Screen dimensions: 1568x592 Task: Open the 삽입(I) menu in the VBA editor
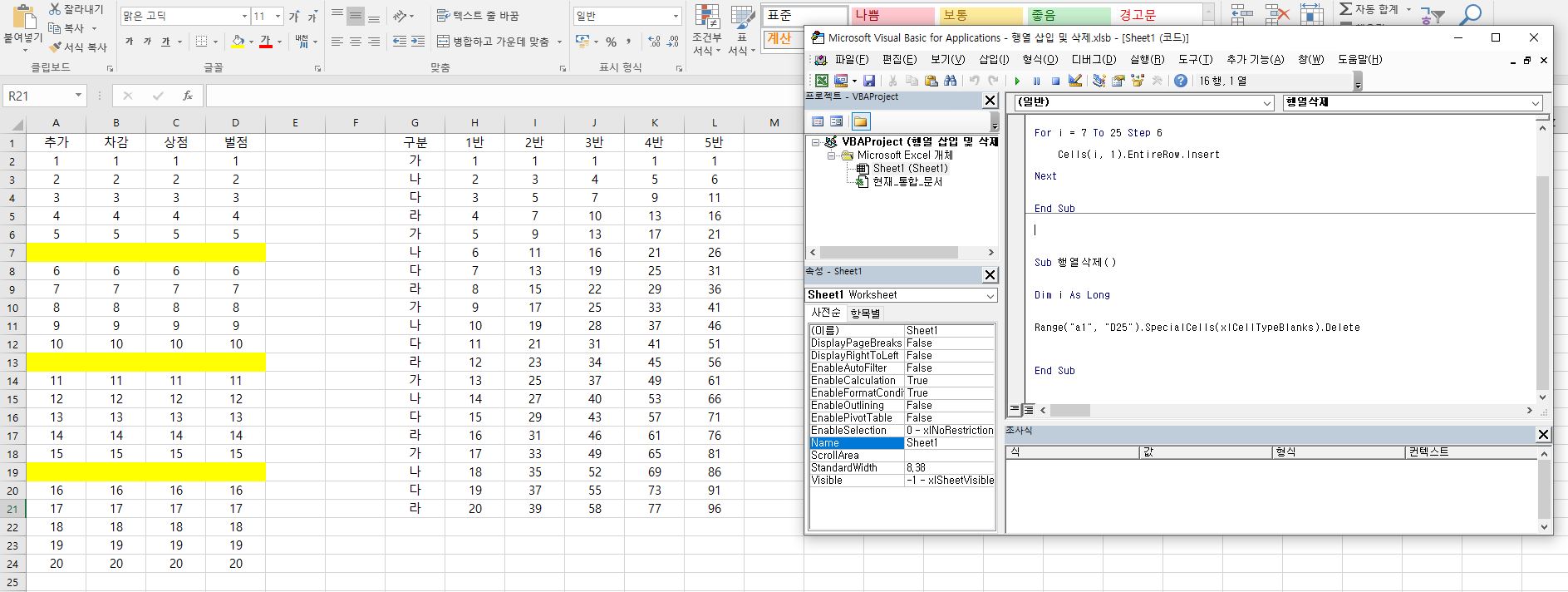coord(994,60)
